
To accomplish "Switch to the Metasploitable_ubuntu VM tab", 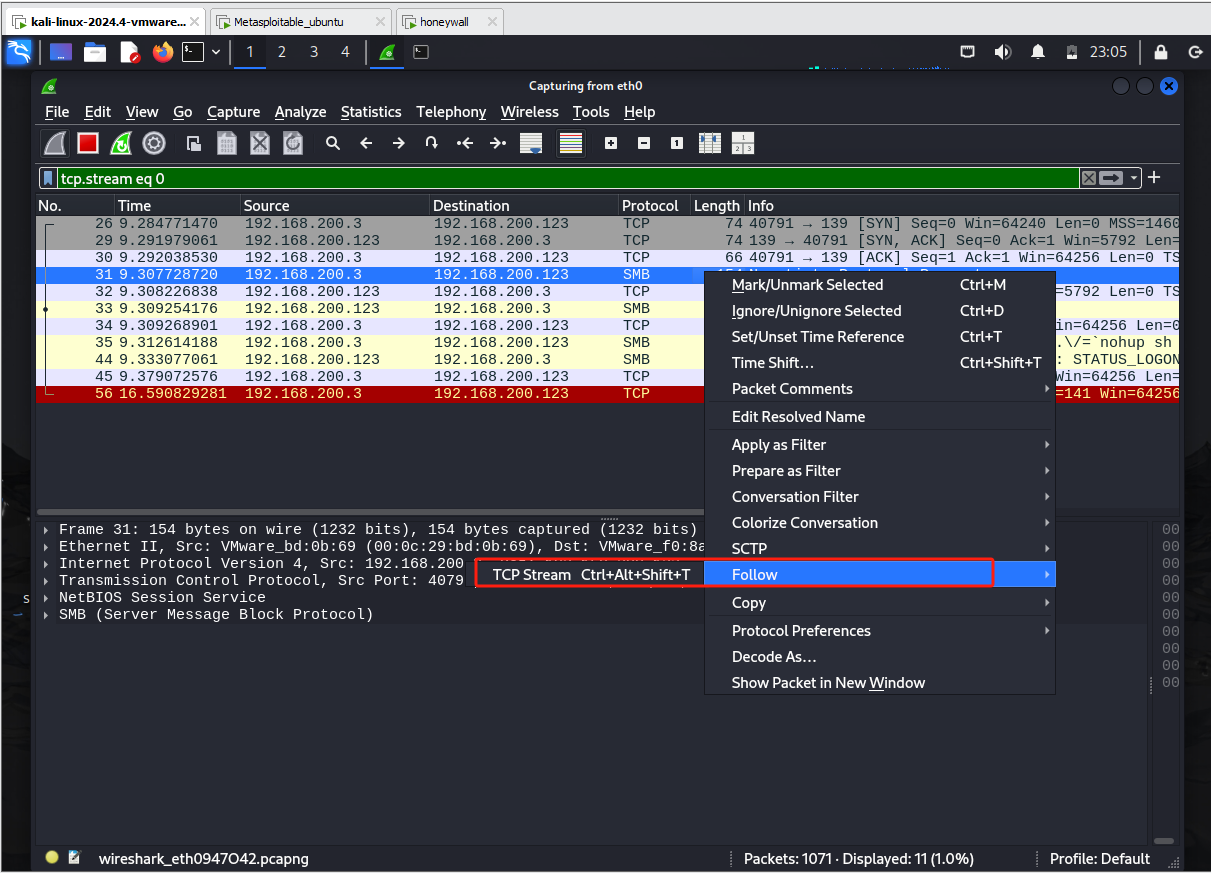I will (x=300, y=21).
